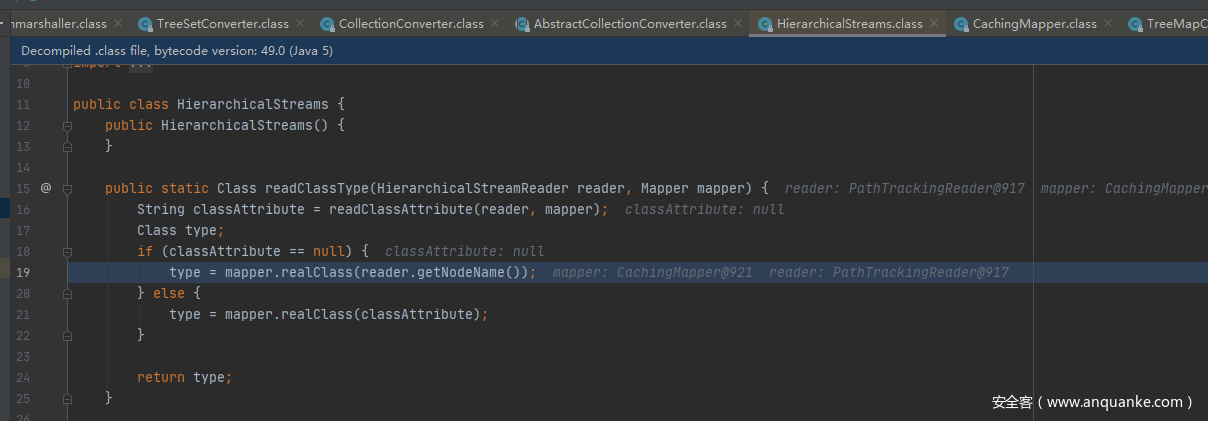Click the CollectionConverter.class tab icon

(328, 24)
